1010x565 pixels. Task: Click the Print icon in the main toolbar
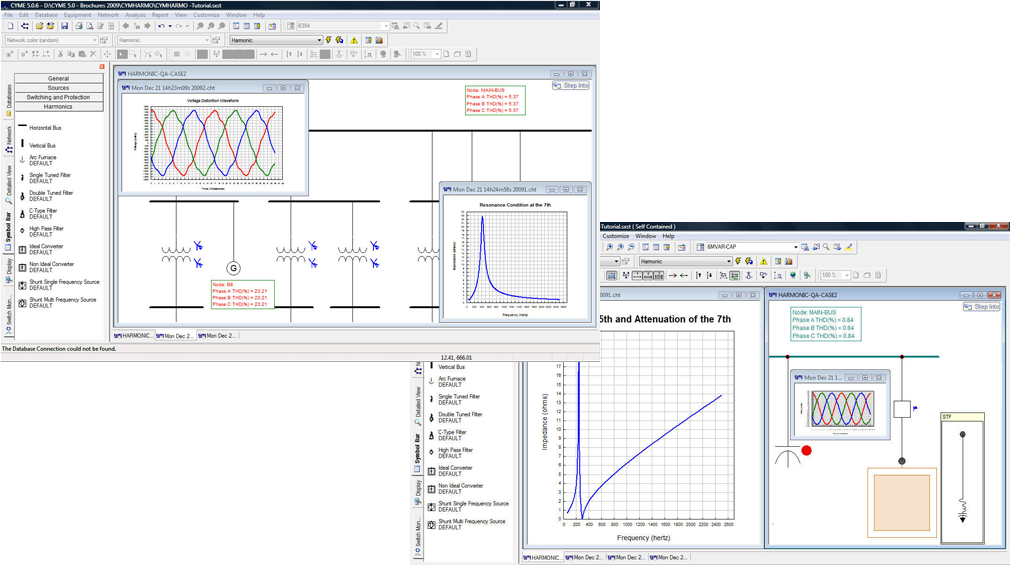click(79, 26)
